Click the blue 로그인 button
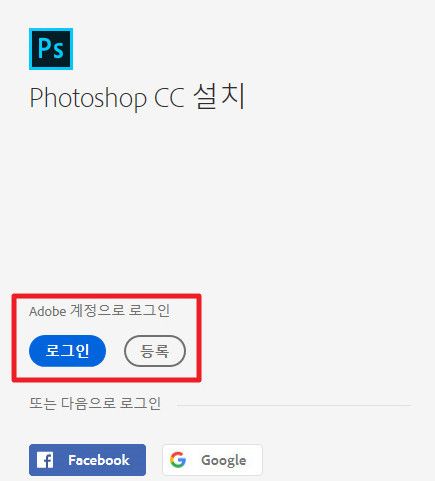The height and width of the screenshot is (481, 435). point(67,351)
